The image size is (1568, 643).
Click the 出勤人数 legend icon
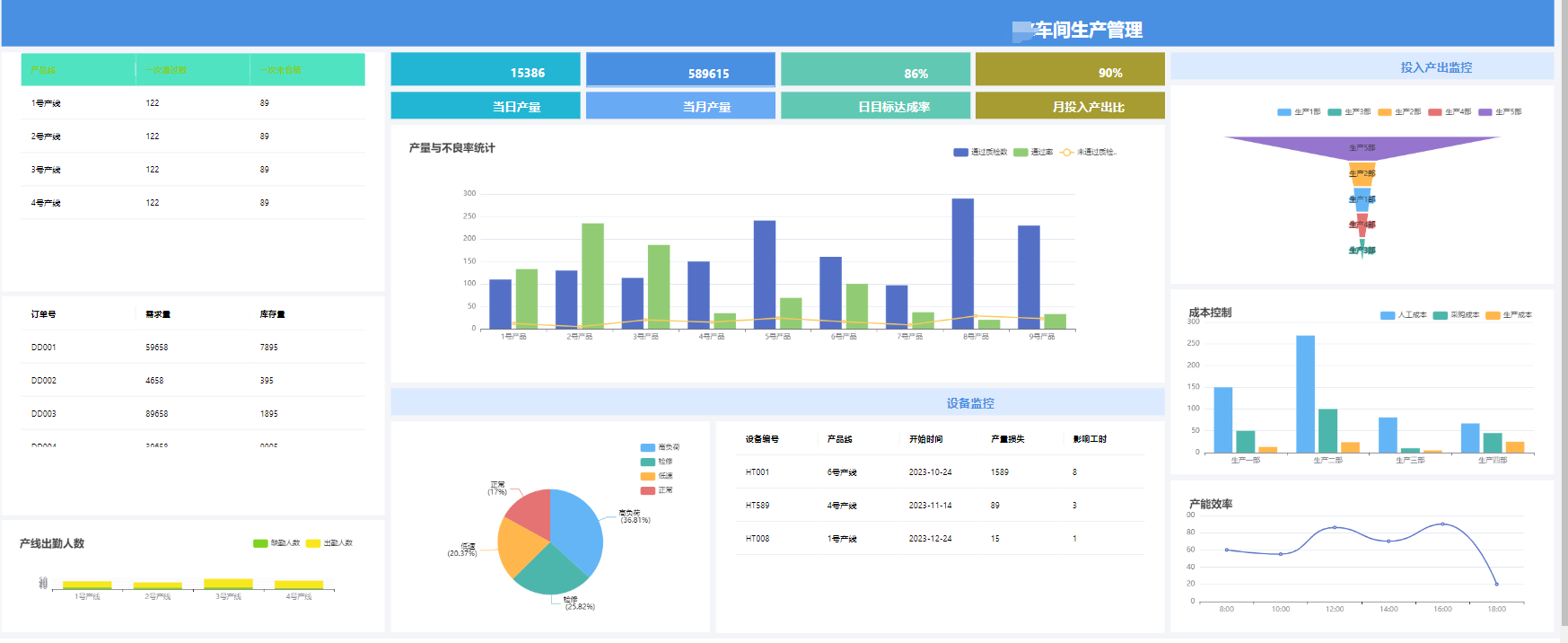pos(313,543)
